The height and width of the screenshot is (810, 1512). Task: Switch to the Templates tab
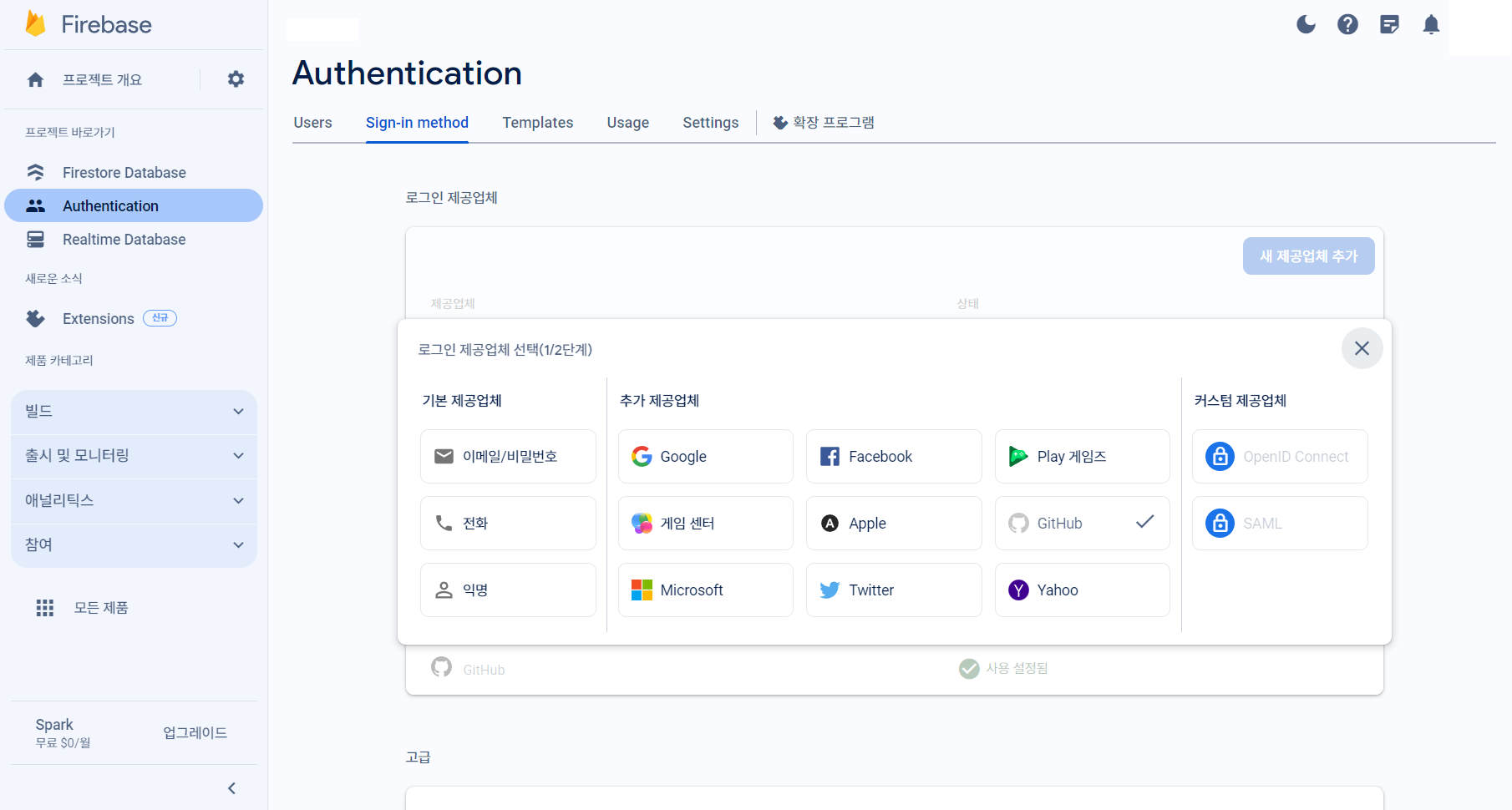[537, 123]
